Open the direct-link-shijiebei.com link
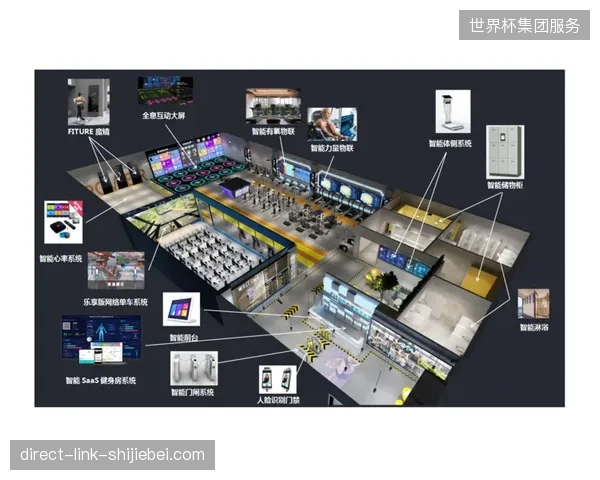Image resolution: width=600 pixels, height=480 pixels. pos(112,455)
